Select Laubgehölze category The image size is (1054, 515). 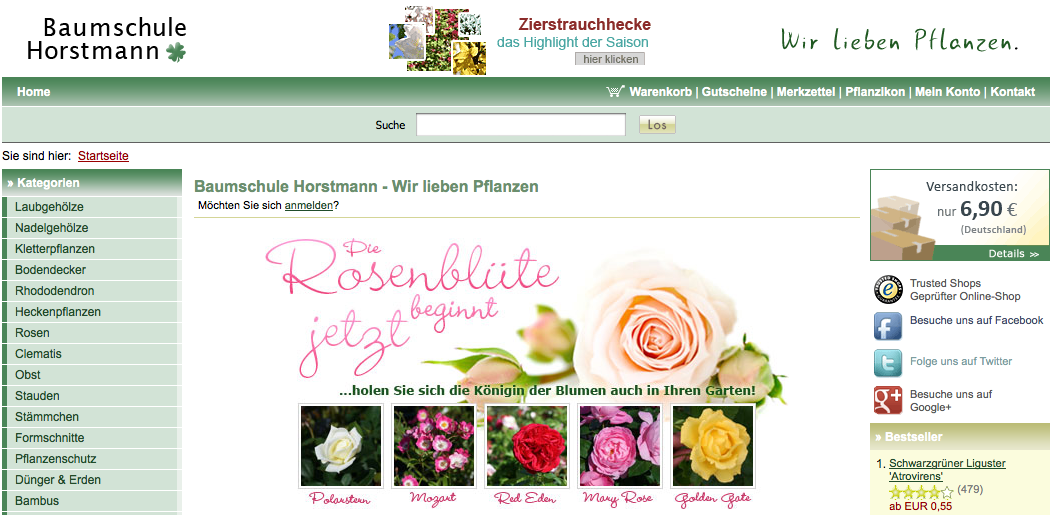91,207
